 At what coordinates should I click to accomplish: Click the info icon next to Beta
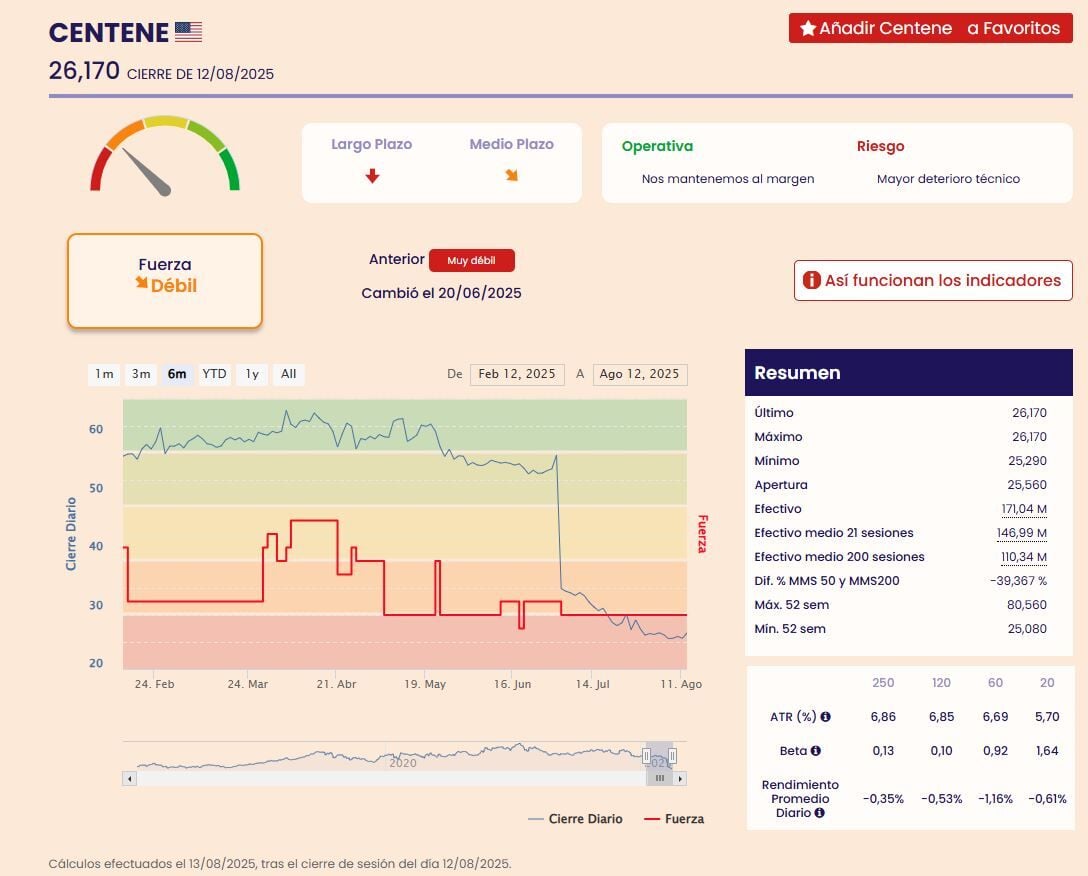[x=815, y=750]
